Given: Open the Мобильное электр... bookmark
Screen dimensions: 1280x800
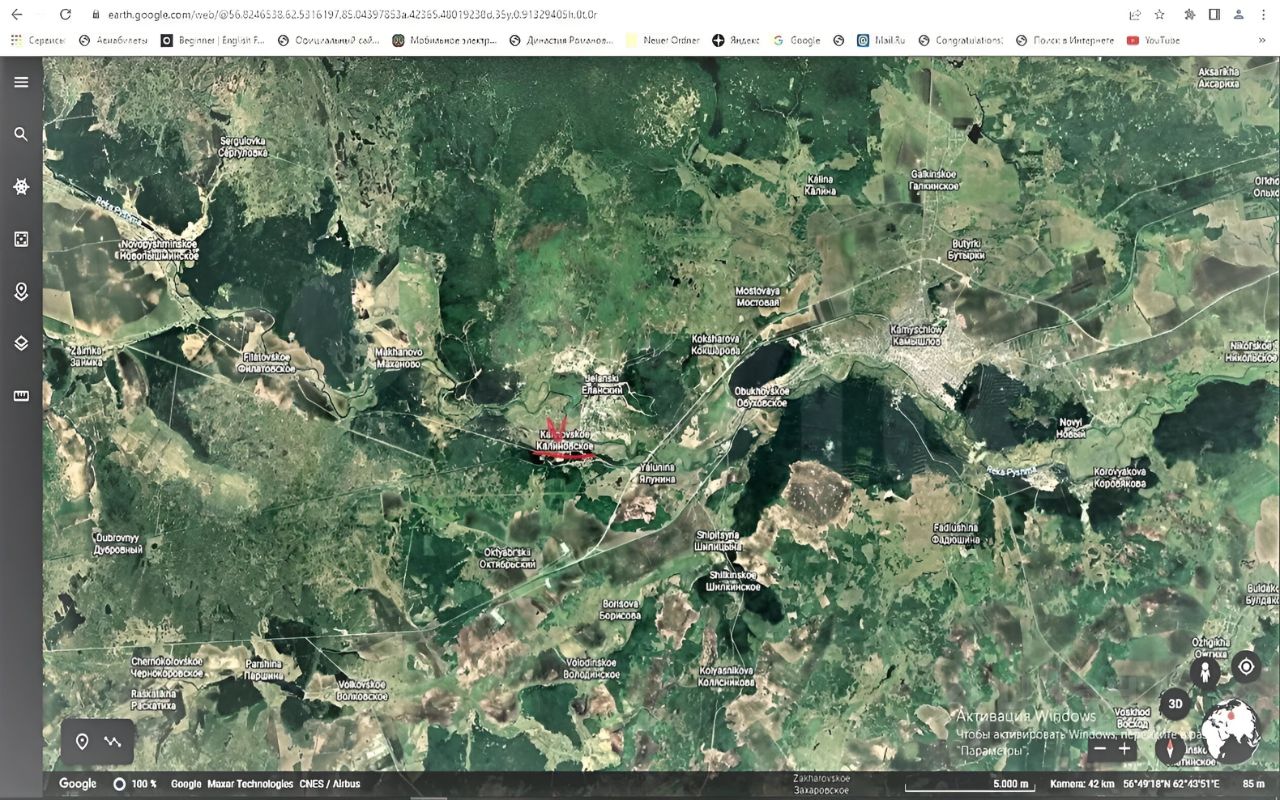Looking at the screenshot, I should (x=444, y=41).
